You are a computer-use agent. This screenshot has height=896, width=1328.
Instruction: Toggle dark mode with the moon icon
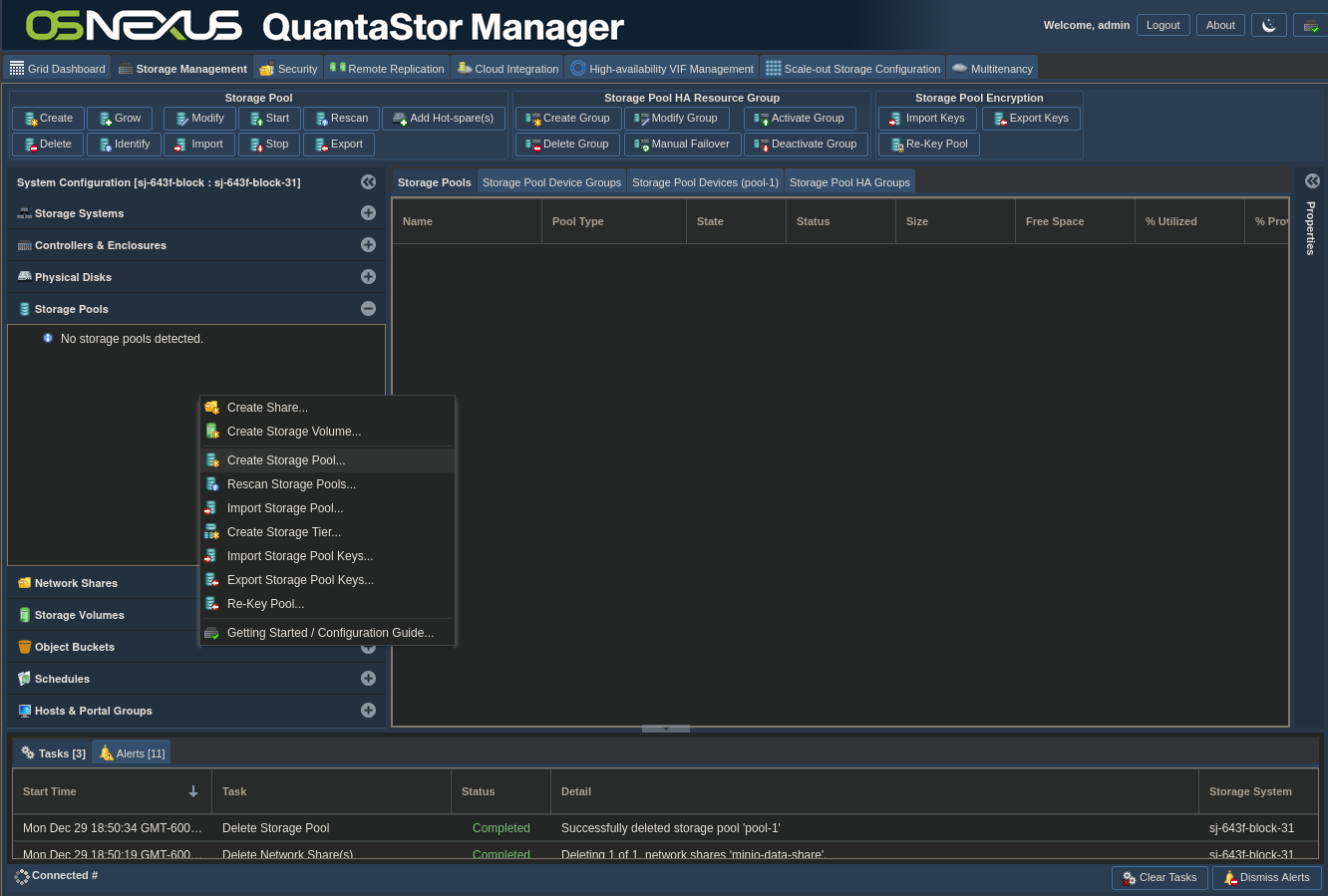coord(1269,26)
